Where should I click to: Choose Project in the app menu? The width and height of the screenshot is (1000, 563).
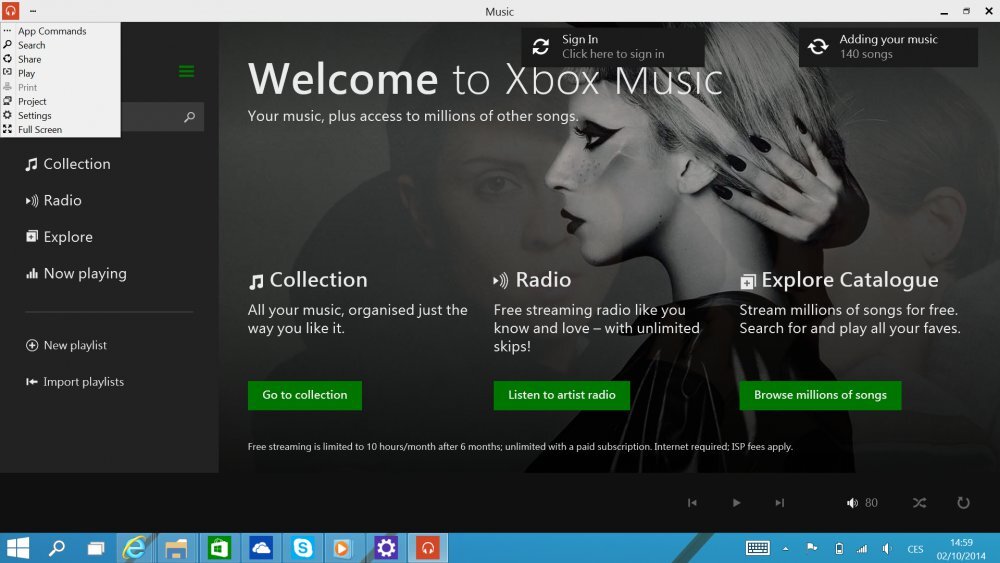tap(32, 101)
